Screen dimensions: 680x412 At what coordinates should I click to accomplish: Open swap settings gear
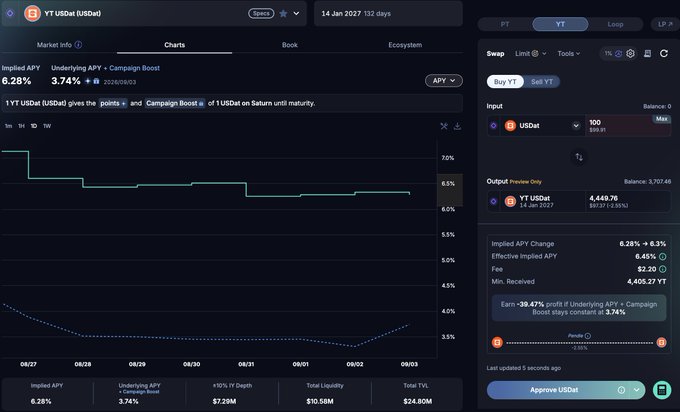[x=631, y=53]
